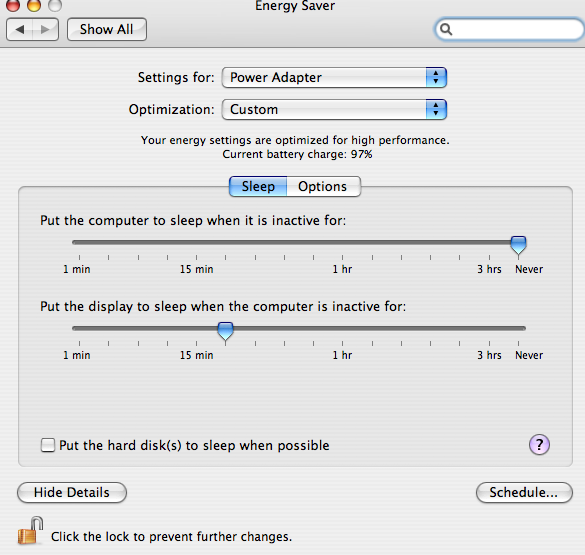This screenshot has width=585, height=555.
Task: Click 'Click the lock to prevent further changes.' text
Action: [x=171, y=537]
